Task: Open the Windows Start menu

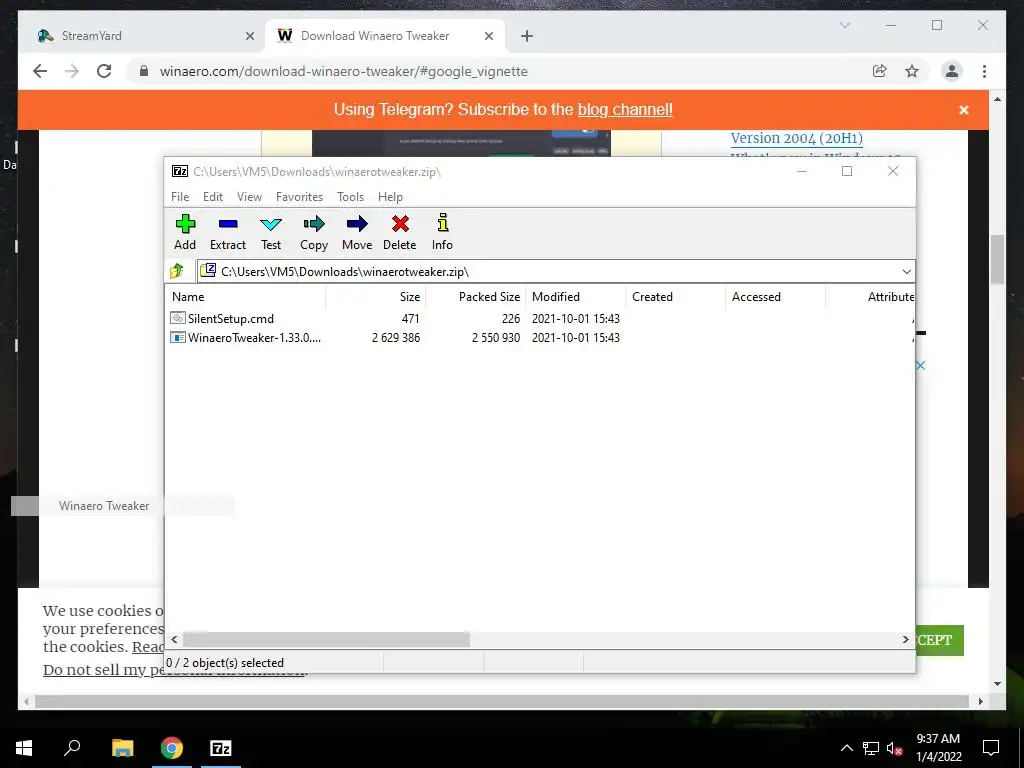Action: pos(24,748)
